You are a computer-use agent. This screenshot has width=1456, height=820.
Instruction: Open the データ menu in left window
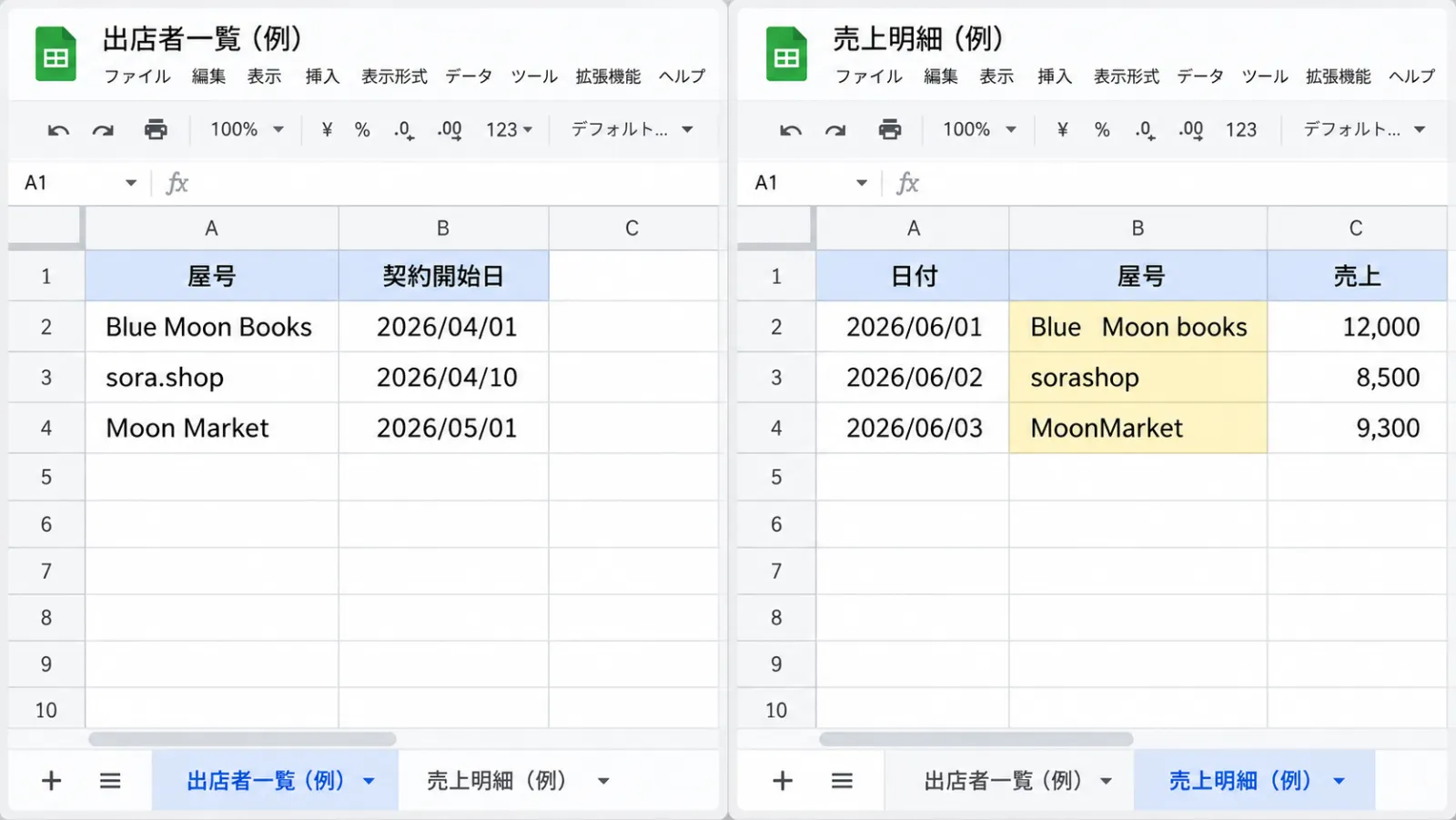click(469, 76)
